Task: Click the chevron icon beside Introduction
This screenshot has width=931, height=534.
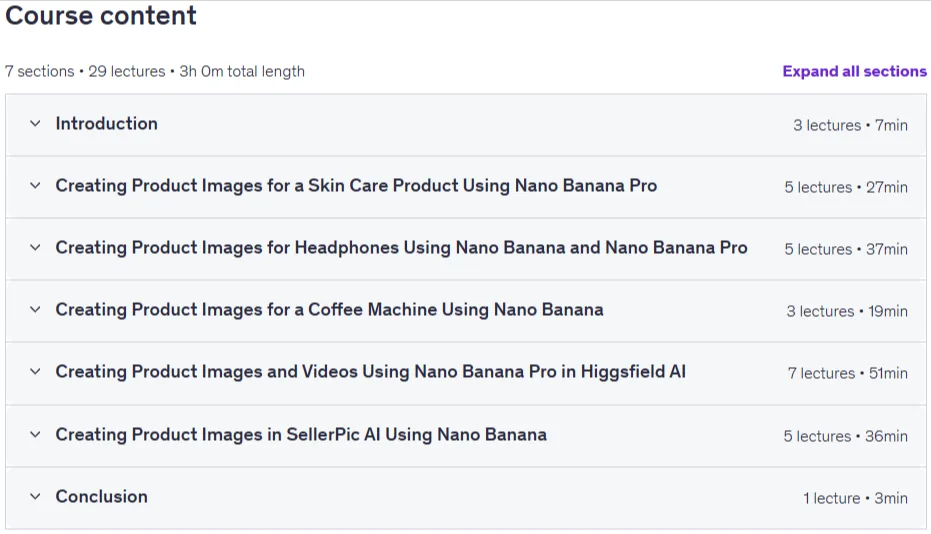Action: (x=35, y=124)
